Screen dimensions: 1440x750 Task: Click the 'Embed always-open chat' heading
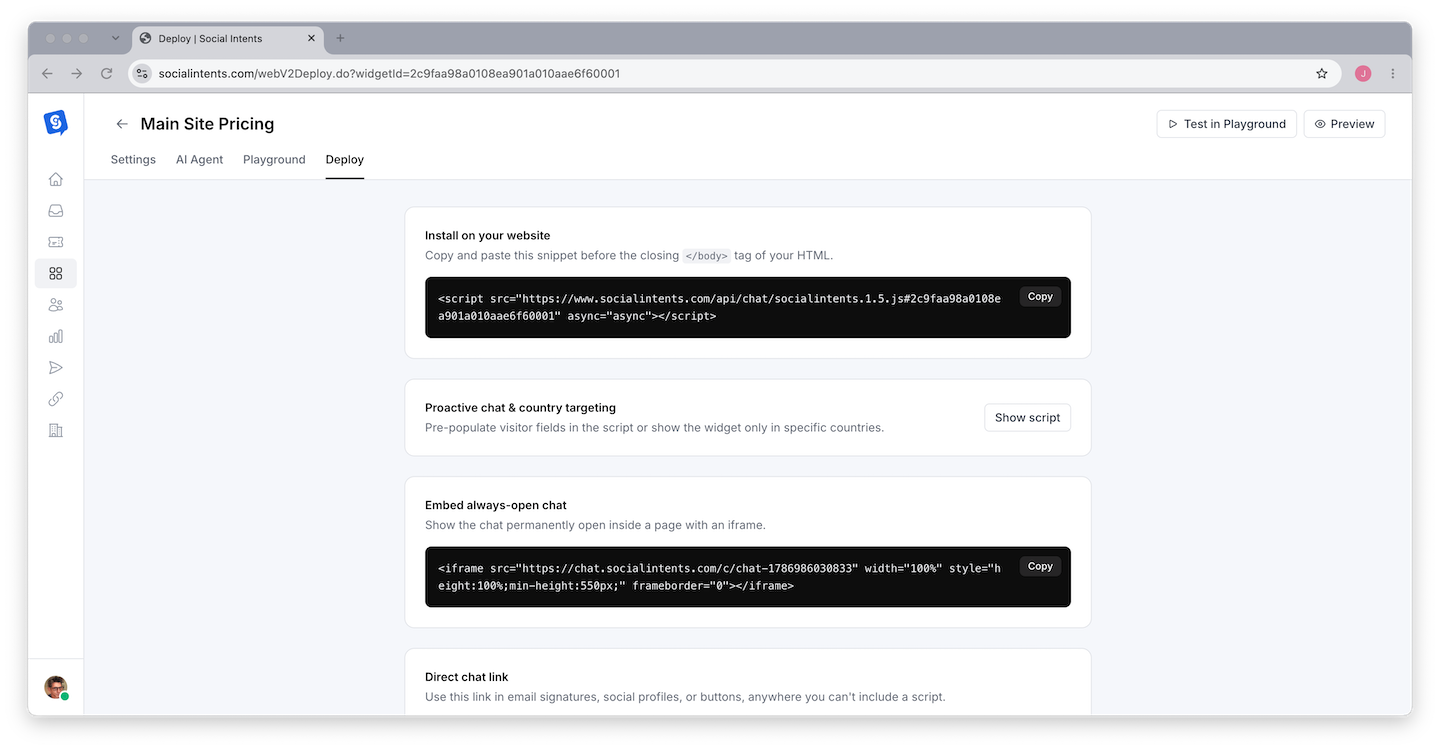(x=496, y=506)
